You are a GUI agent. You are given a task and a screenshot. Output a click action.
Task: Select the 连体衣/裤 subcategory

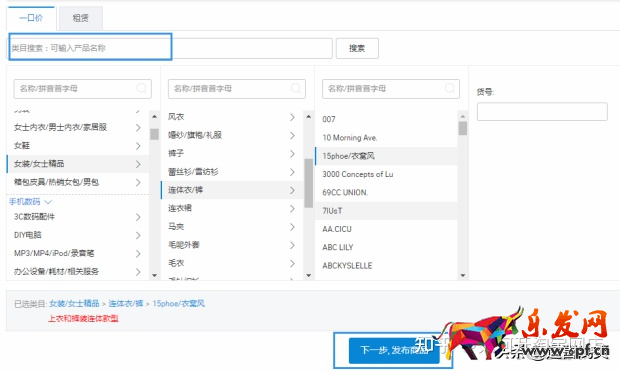[x=232, y=190]
